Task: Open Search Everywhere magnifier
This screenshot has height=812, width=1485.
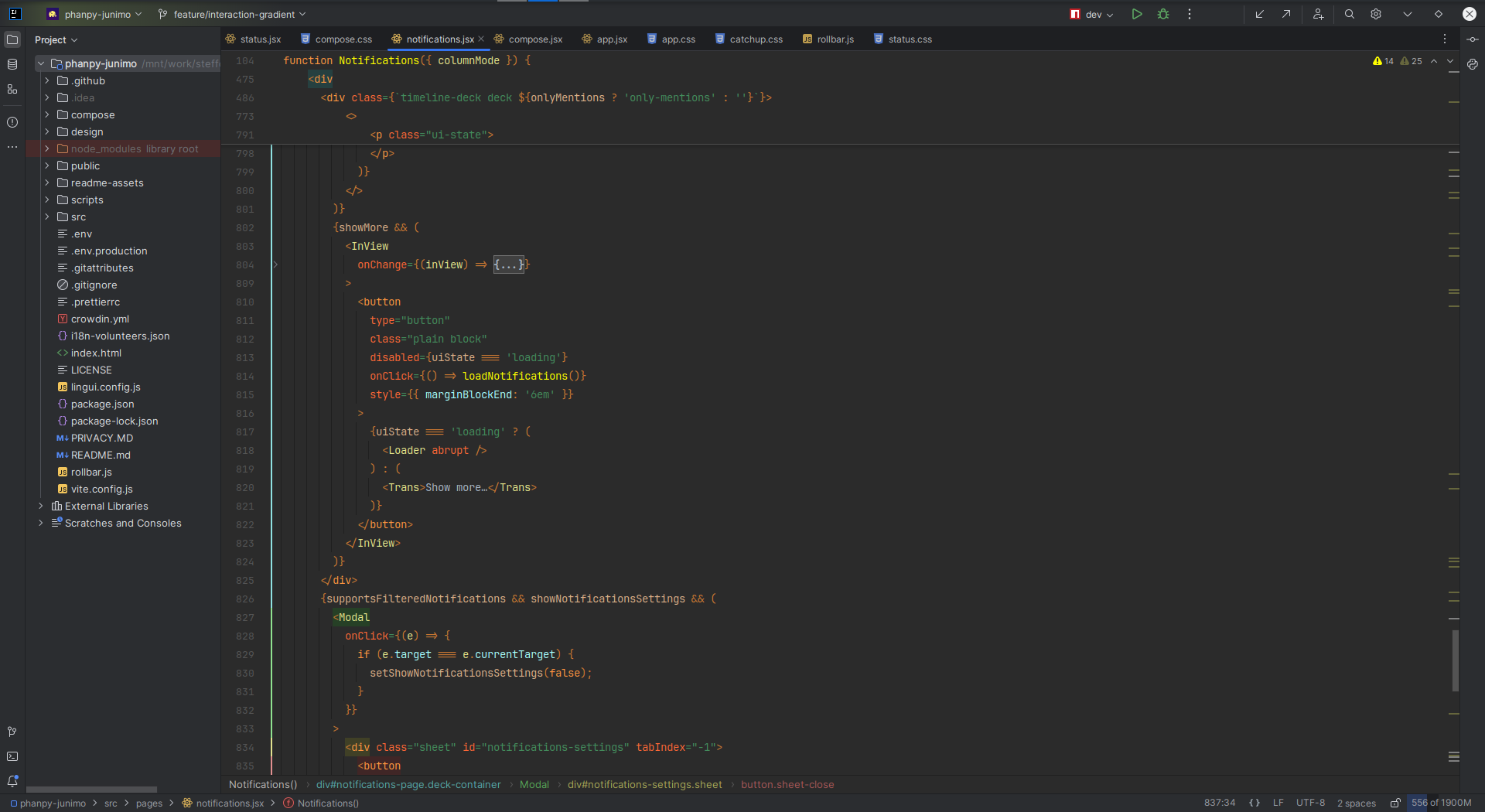Action: [1350, 14]
